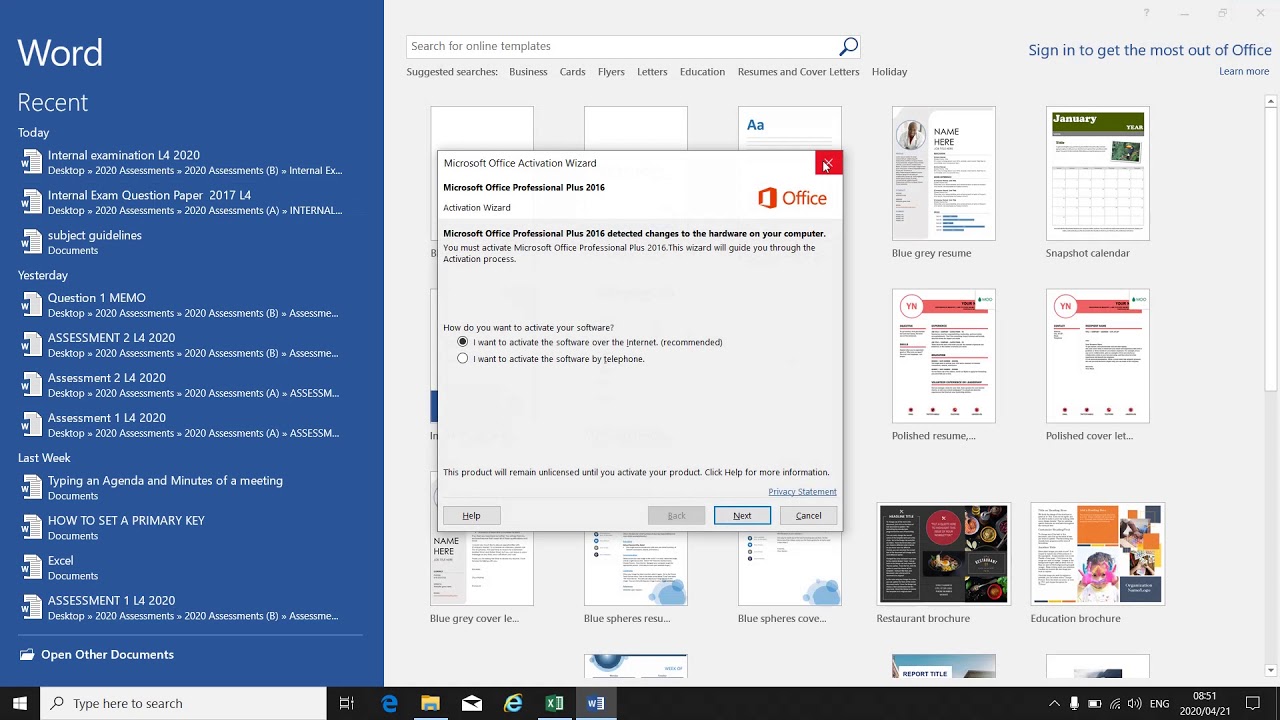The width and height of the screenshot is (1280, 720).
Task: Open the Mail app from taskbar
Action: pos(472,703)
